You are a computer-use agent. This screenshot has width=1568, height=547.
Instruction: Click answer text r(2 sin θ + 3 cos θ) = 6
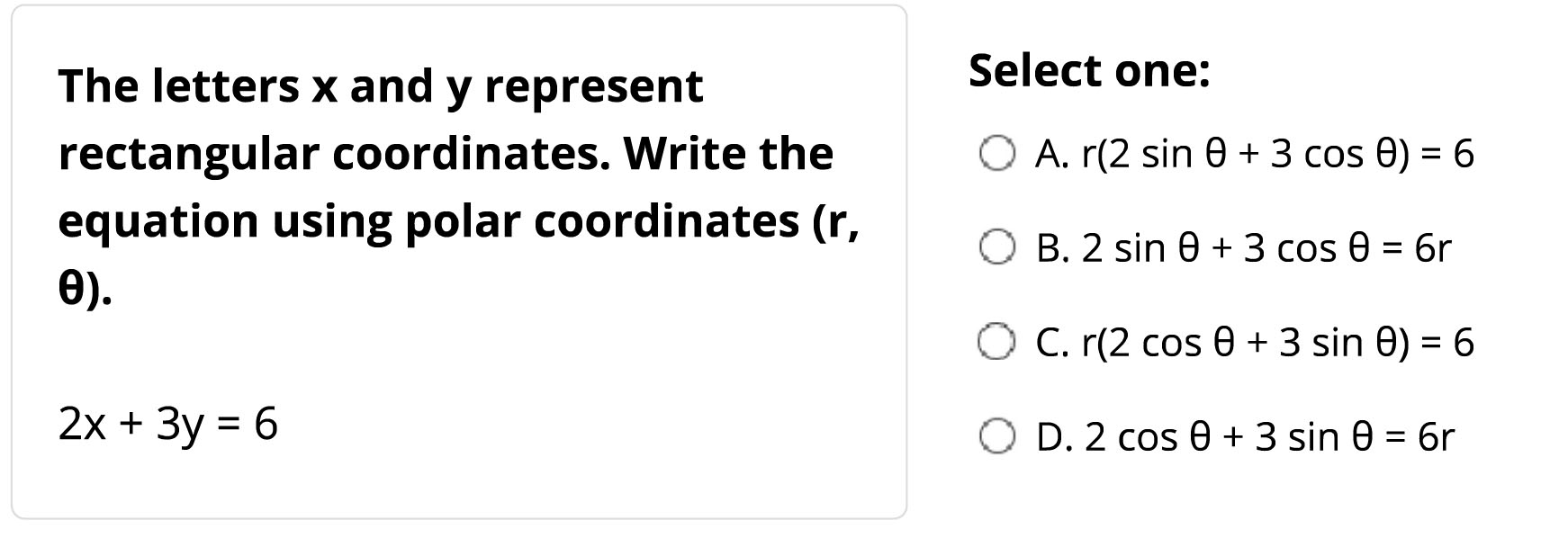pos(1277,154)
